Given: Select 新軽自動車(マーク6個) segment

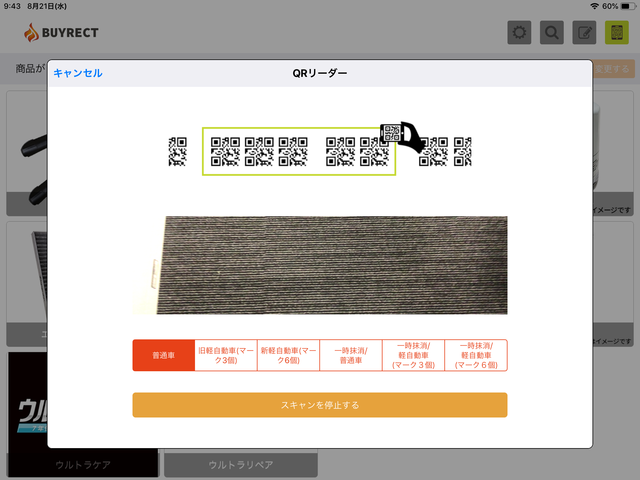Looking at the screenshot, I should point(289,355).
